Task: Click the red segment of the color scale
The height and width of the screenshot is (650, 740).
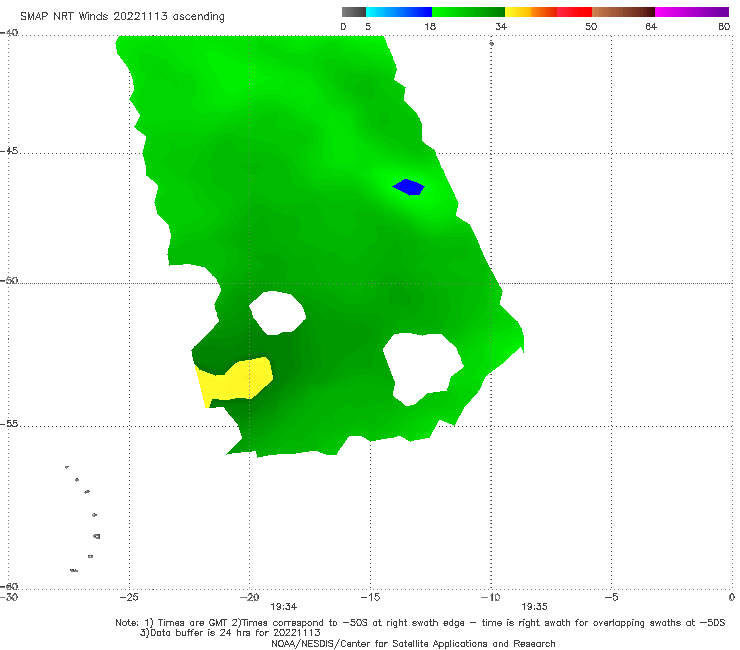Action: pos(575,12)
